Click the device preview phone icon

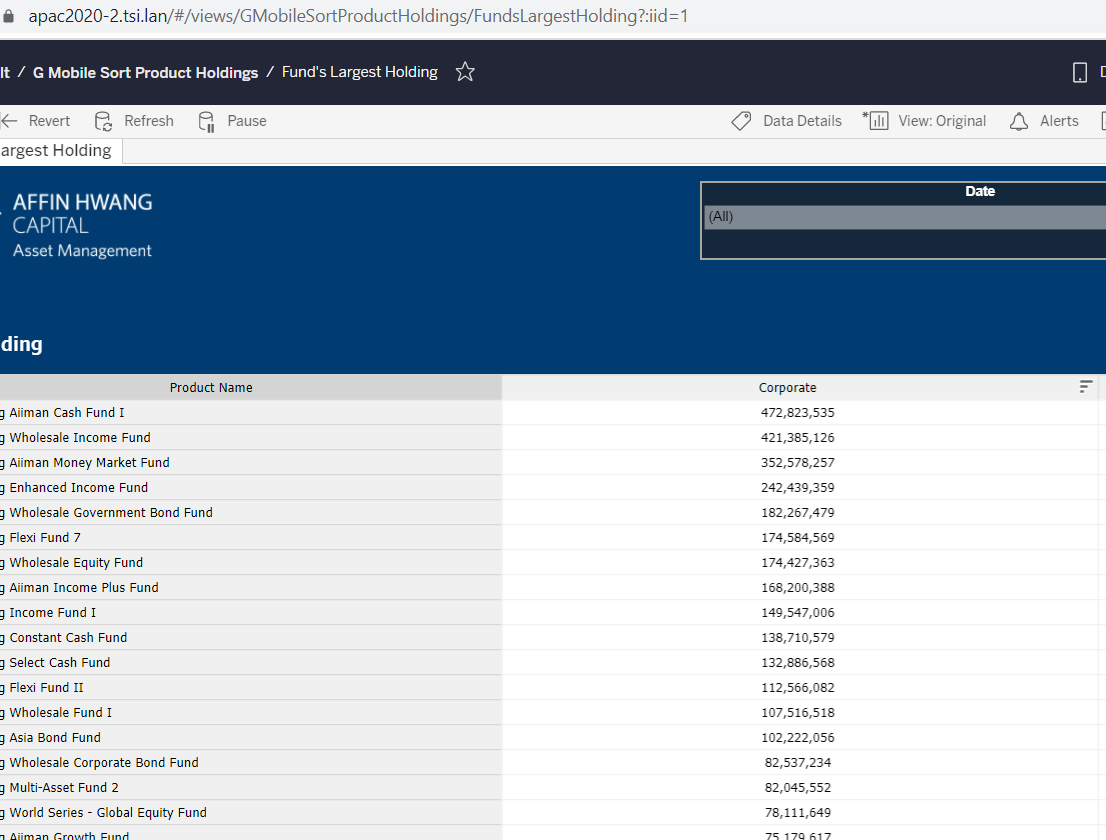1080,72
